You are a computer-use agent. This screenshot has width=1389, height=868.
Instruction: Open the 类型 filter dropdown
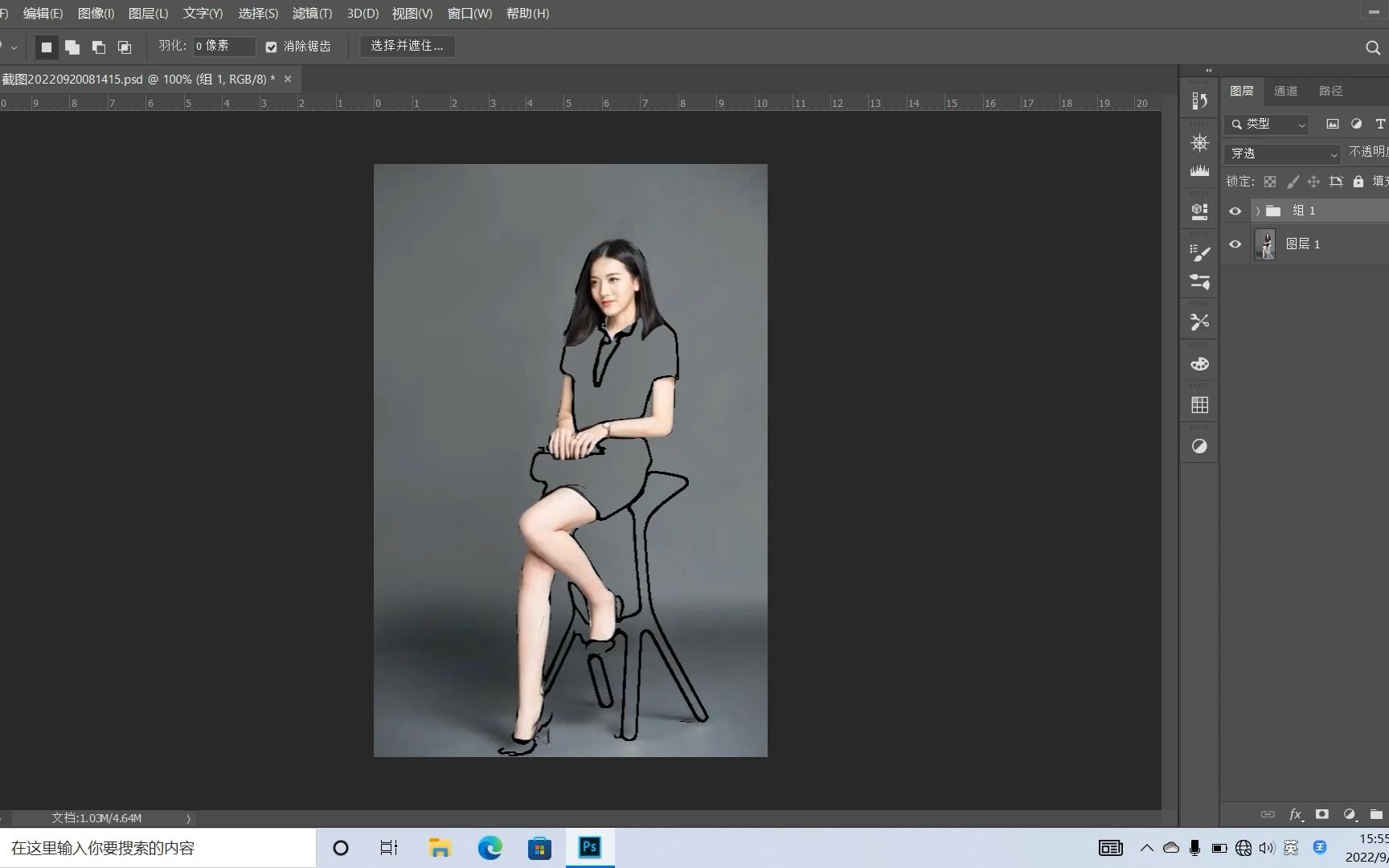(x=1266, y=125)
